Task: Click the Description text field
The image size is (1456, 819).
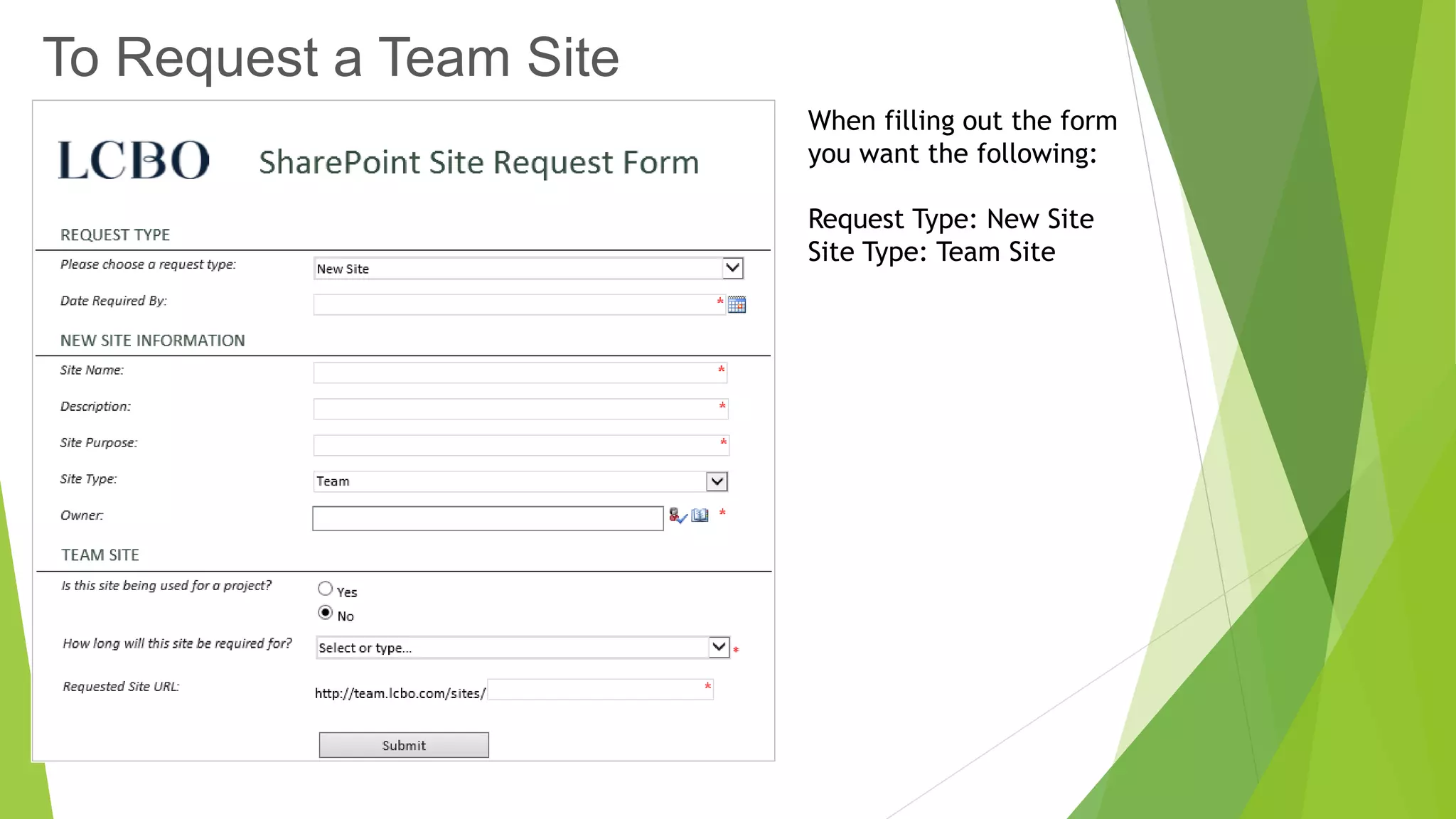Action: click(521, 409)
